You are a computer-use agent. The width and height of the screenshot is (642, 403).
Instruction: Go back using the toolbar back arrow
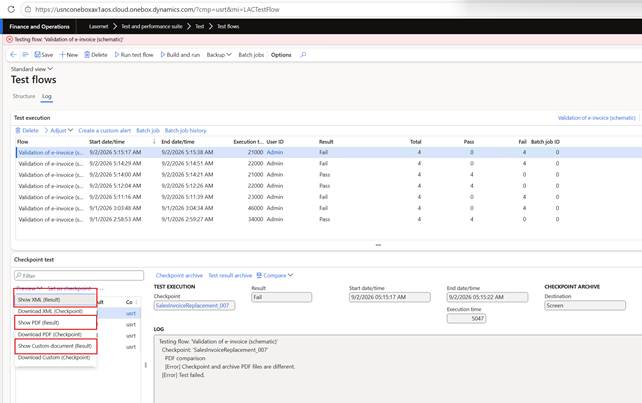13,54
